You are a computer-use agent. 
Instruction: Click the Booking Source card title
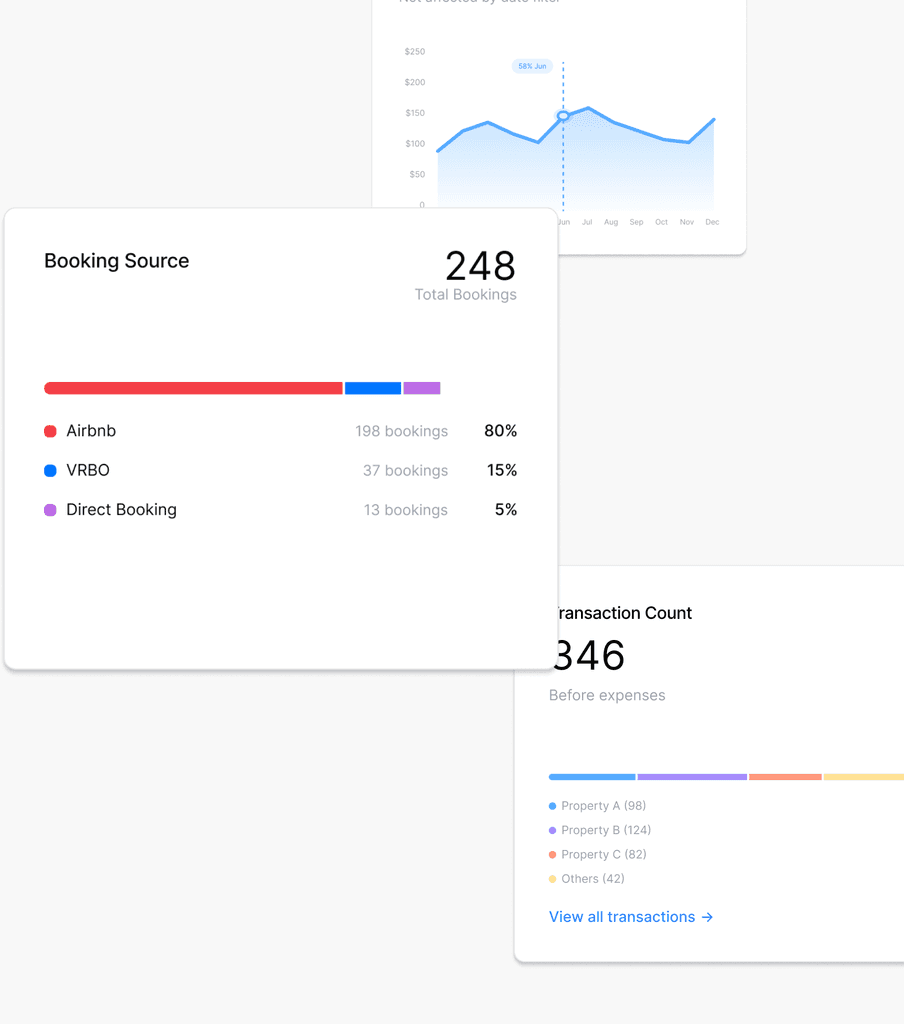pyautogui.click(x=117, y=261)
